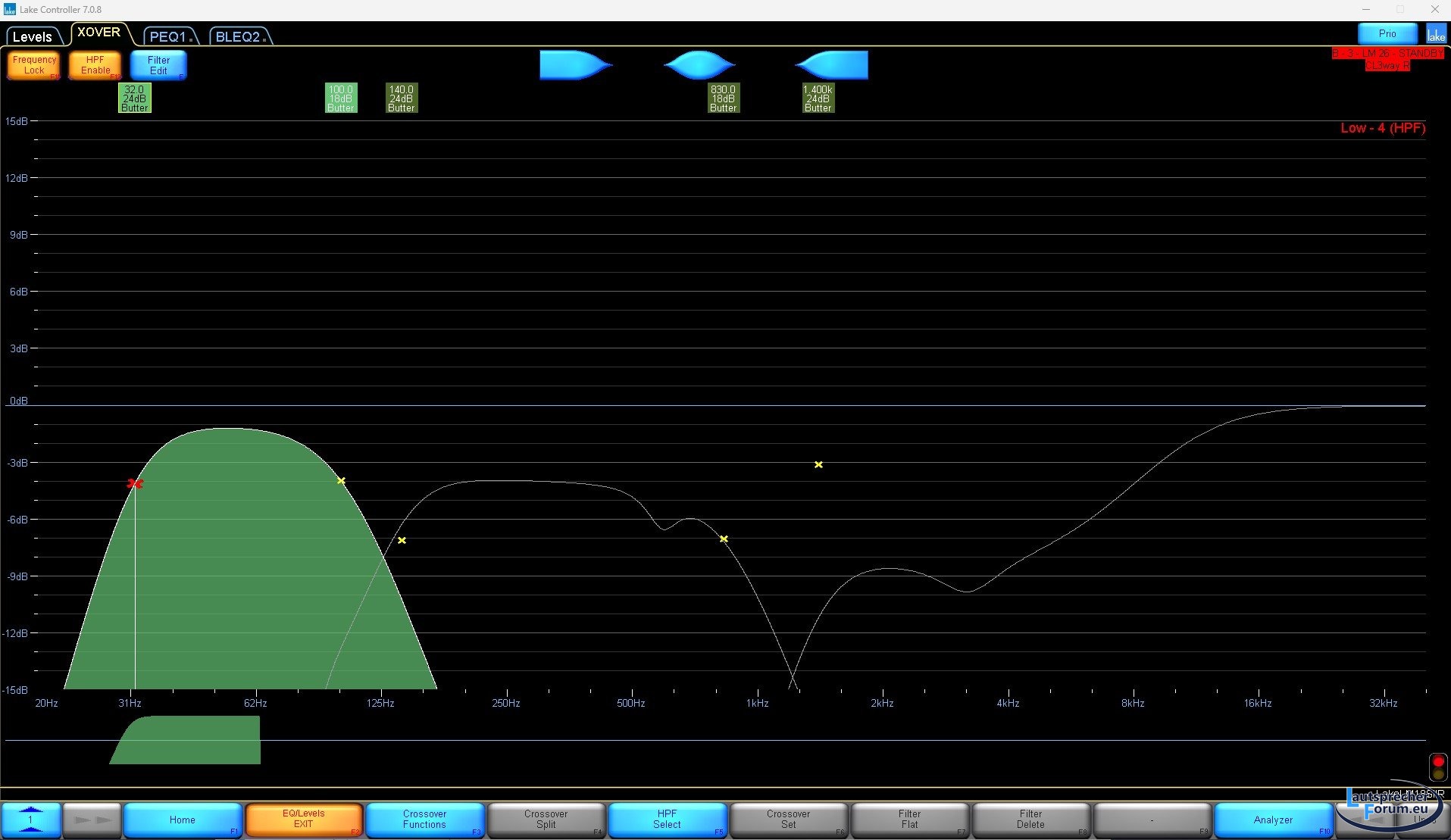Viewport: 1451px width, 840px height.
Task: Select the band-pass filter shape icon
Action: pos(699,65)
